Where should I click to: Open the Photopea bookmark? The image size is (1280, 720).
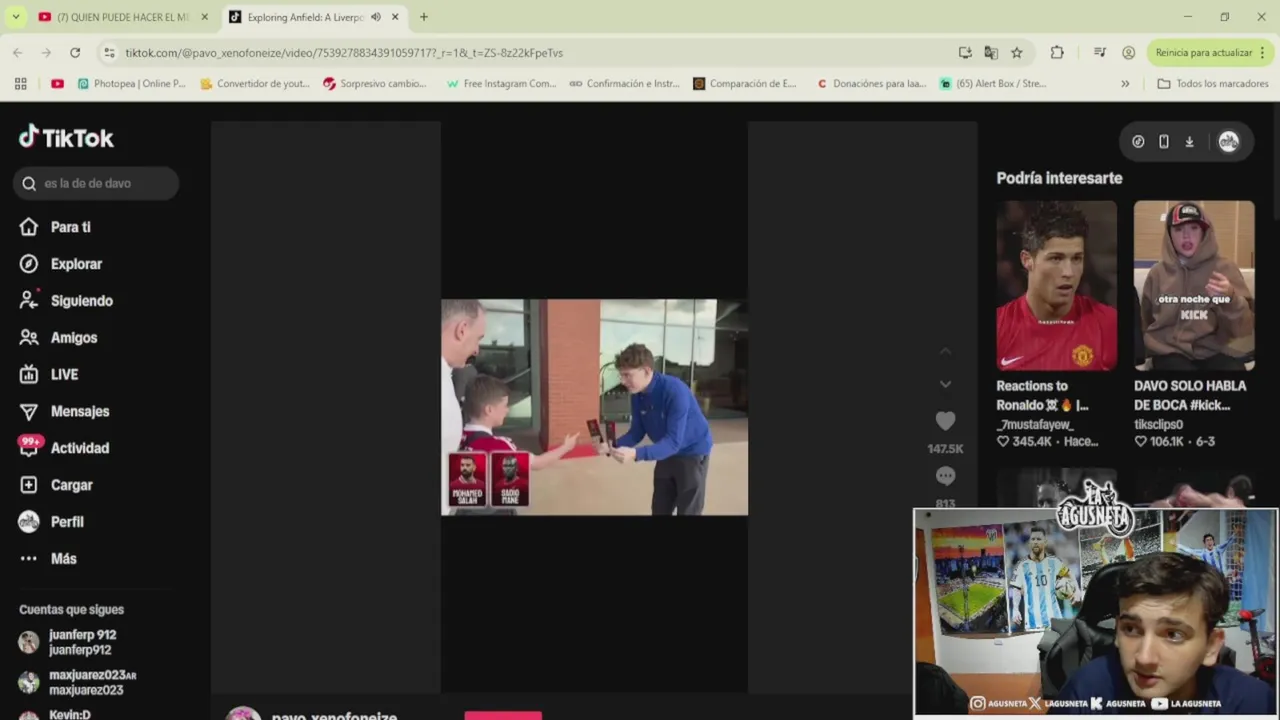click(132, 84)
